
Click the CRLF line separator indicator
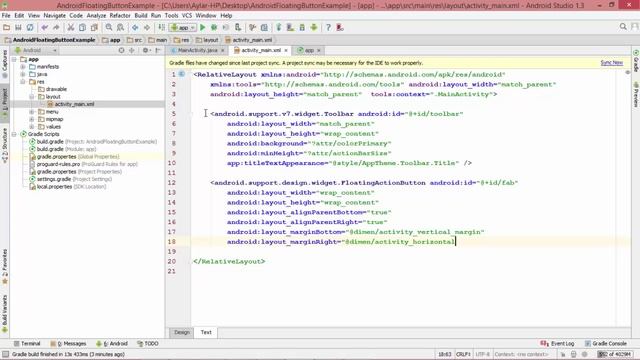(463, 354)
